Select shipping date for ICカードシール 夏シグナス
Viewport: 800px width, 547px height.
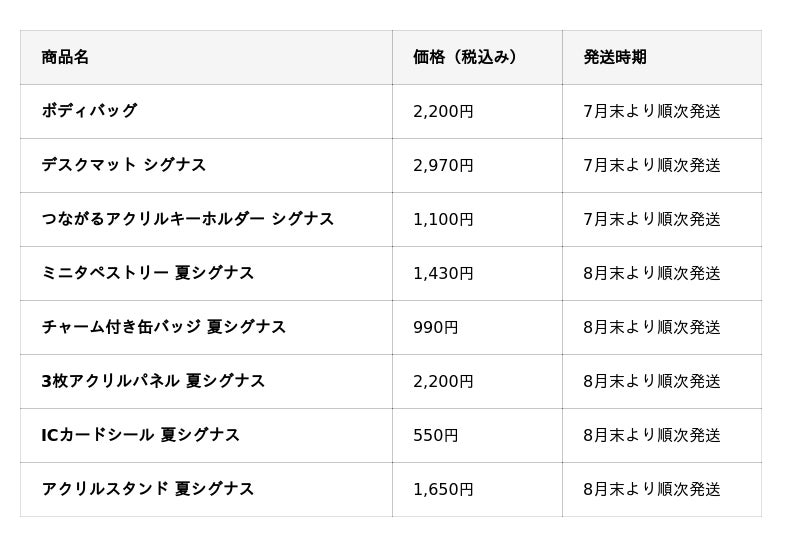pyautogui.click(x=652, y=435)
